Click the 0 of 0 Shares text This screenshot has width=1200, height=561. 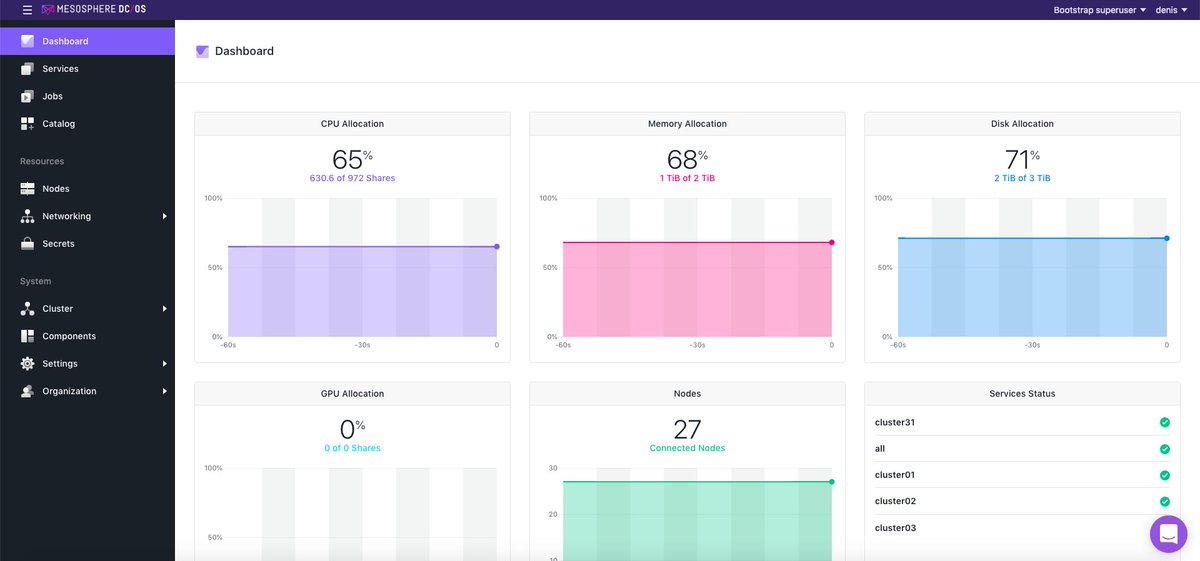click(352, 448)
